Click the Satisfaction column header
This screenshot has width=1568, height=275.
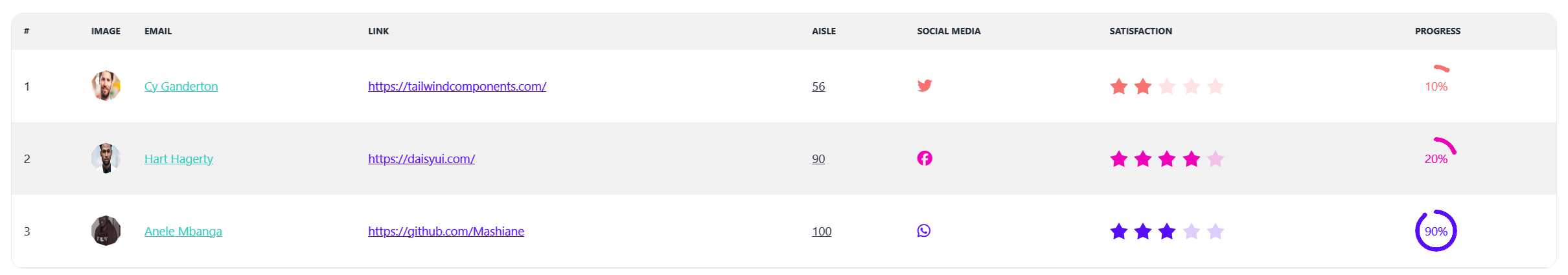coord(1140,31)
